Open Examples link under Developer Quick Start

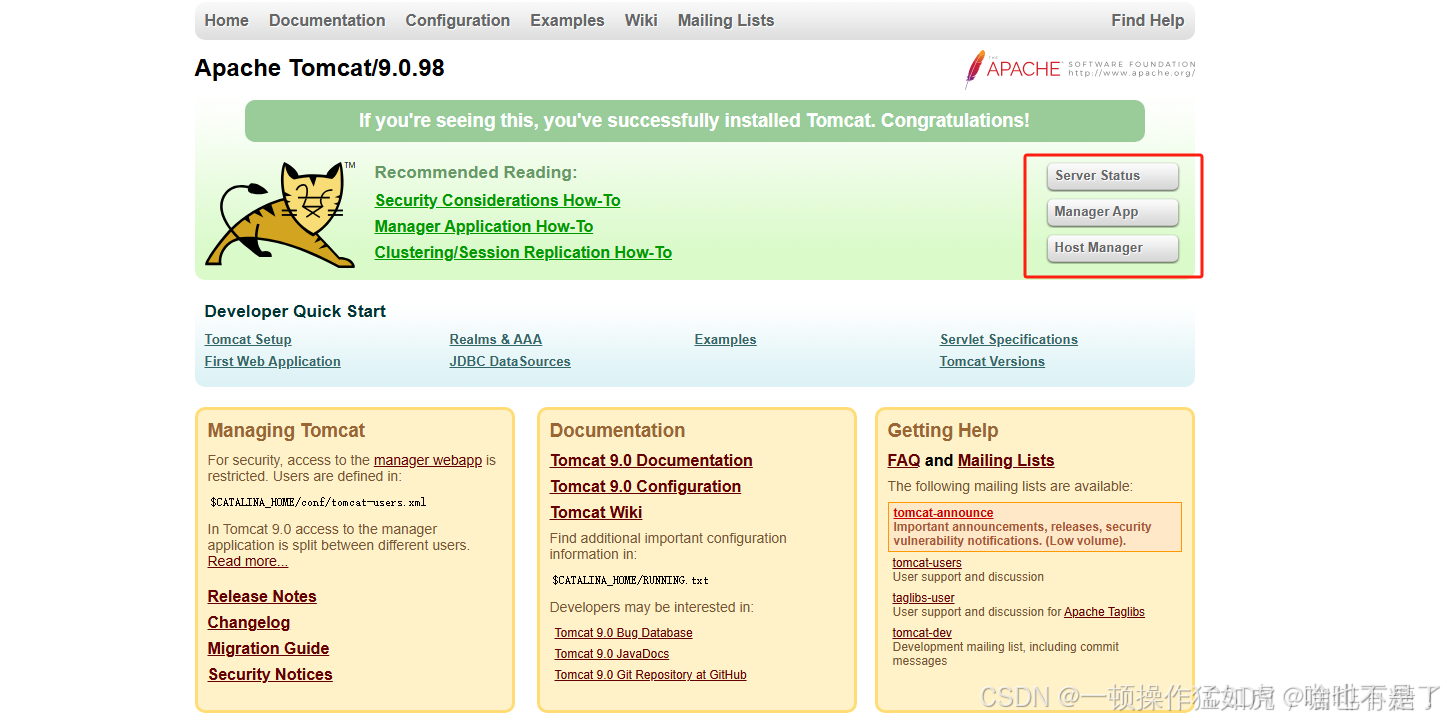pos(725,339)
